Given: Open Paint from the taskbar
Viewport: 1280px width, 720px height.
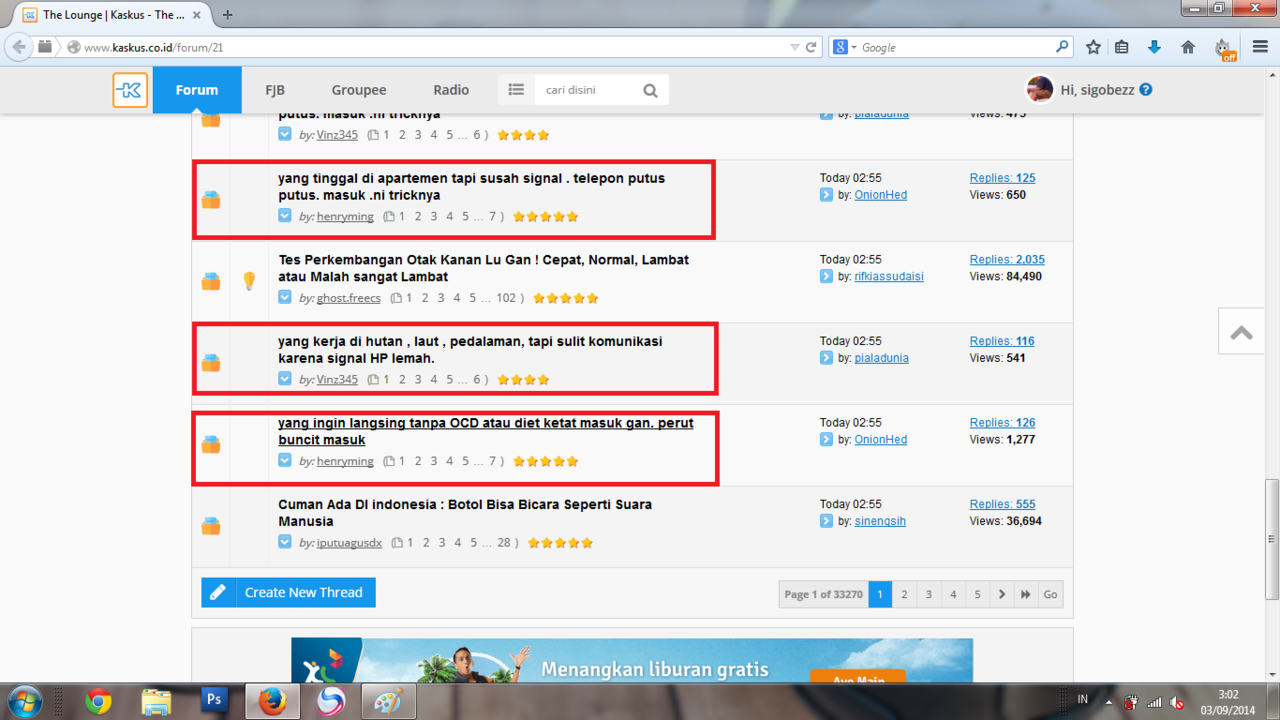Looking at the screenshot, I should point(388,702).
